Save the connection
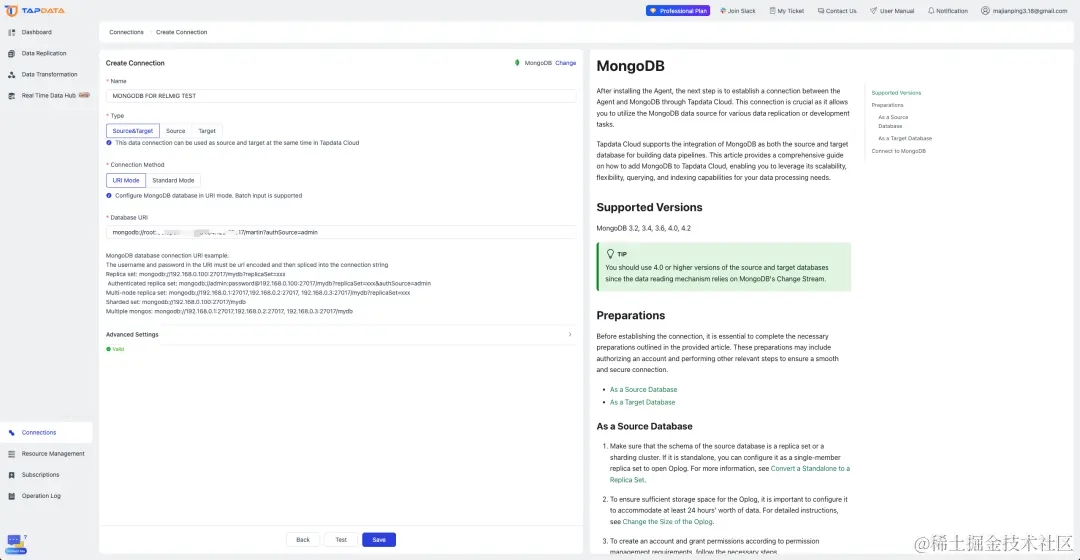The width and height of the screenshot is (1080, 560). point(379,540)
